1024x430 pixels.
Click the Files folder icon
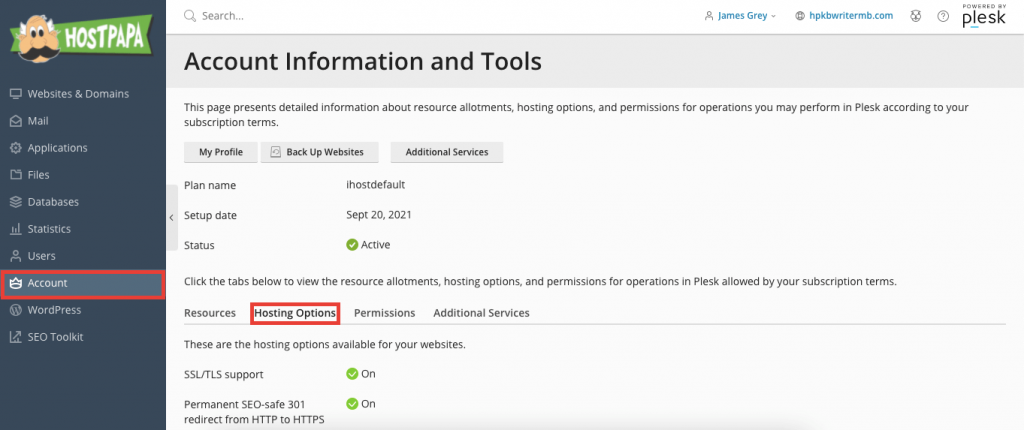(16, 174)
